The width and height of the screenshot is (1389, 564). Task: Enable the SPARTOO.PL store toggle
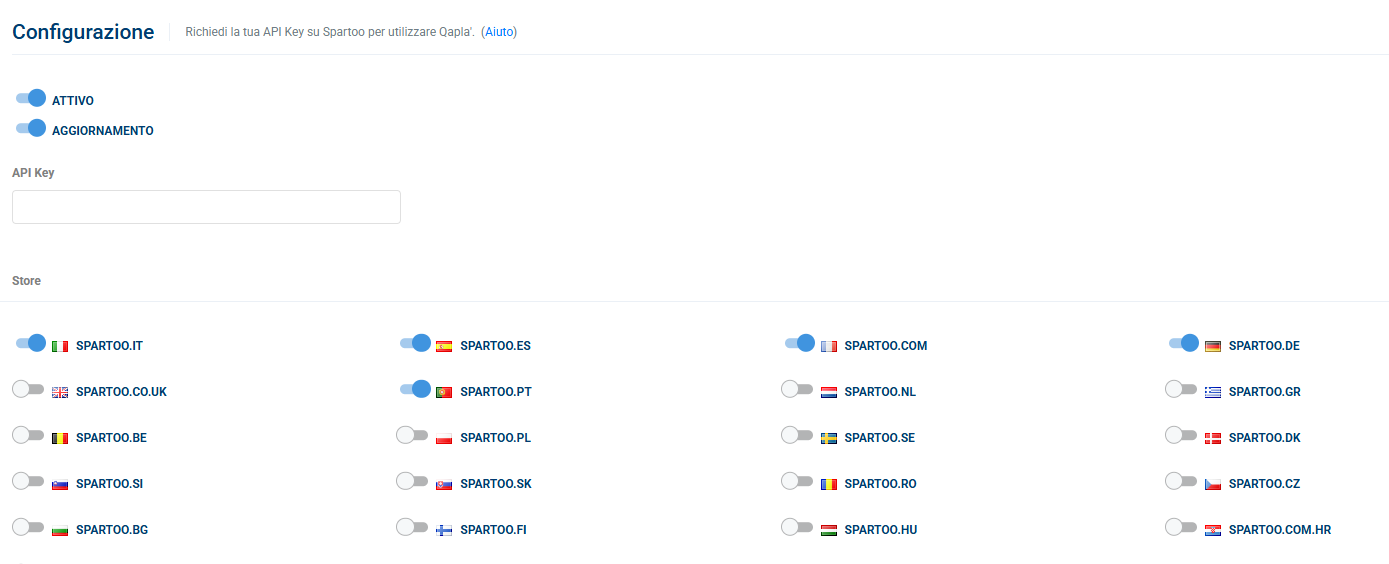(x=412, y=435)
